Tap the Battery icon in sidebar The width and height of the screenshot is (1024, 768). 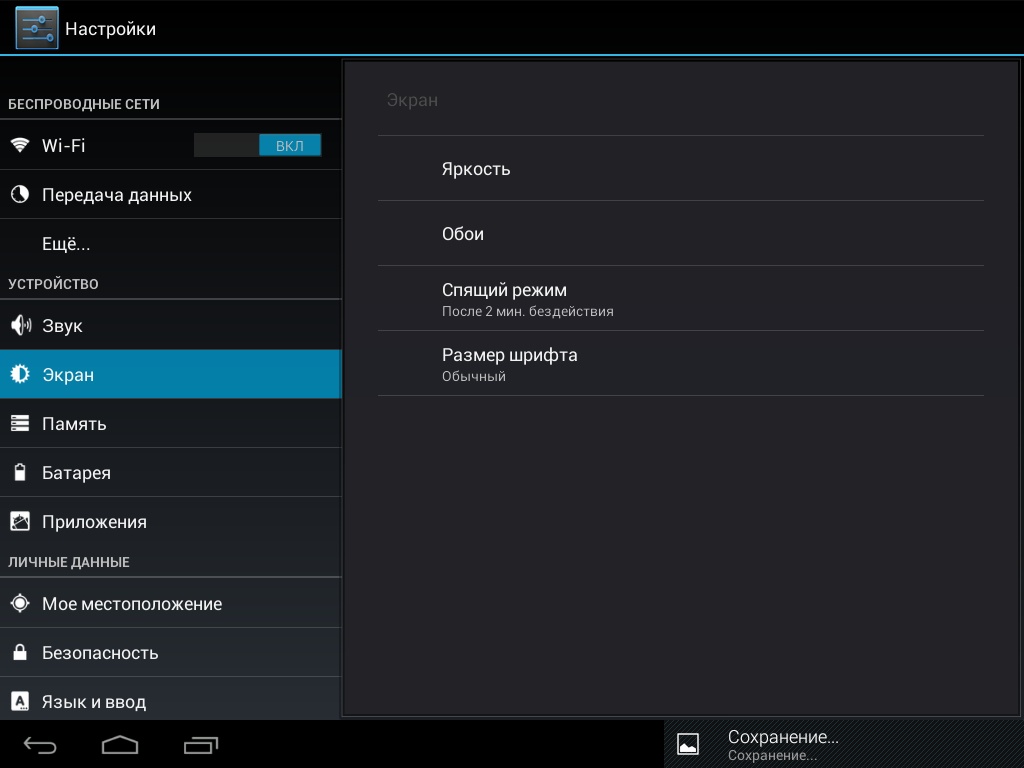pos(20,472)
